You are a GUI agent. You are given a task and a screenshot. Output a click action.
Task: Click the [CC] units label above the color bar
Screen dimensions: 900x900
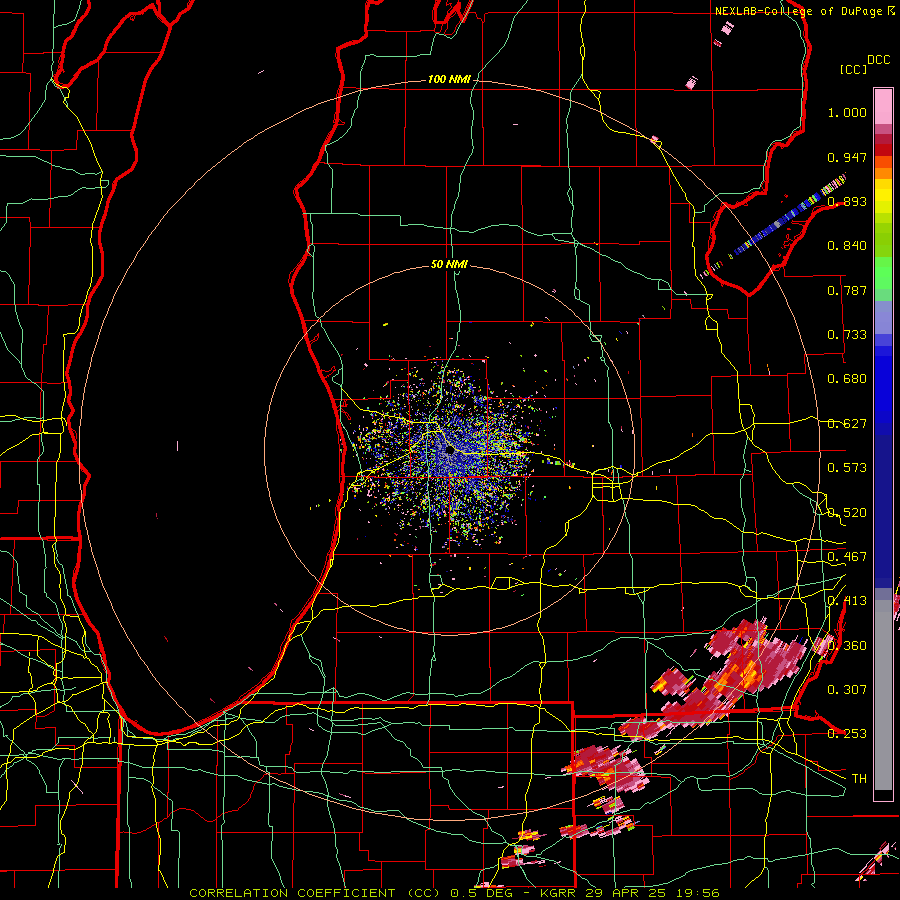[x=854, y=69]
